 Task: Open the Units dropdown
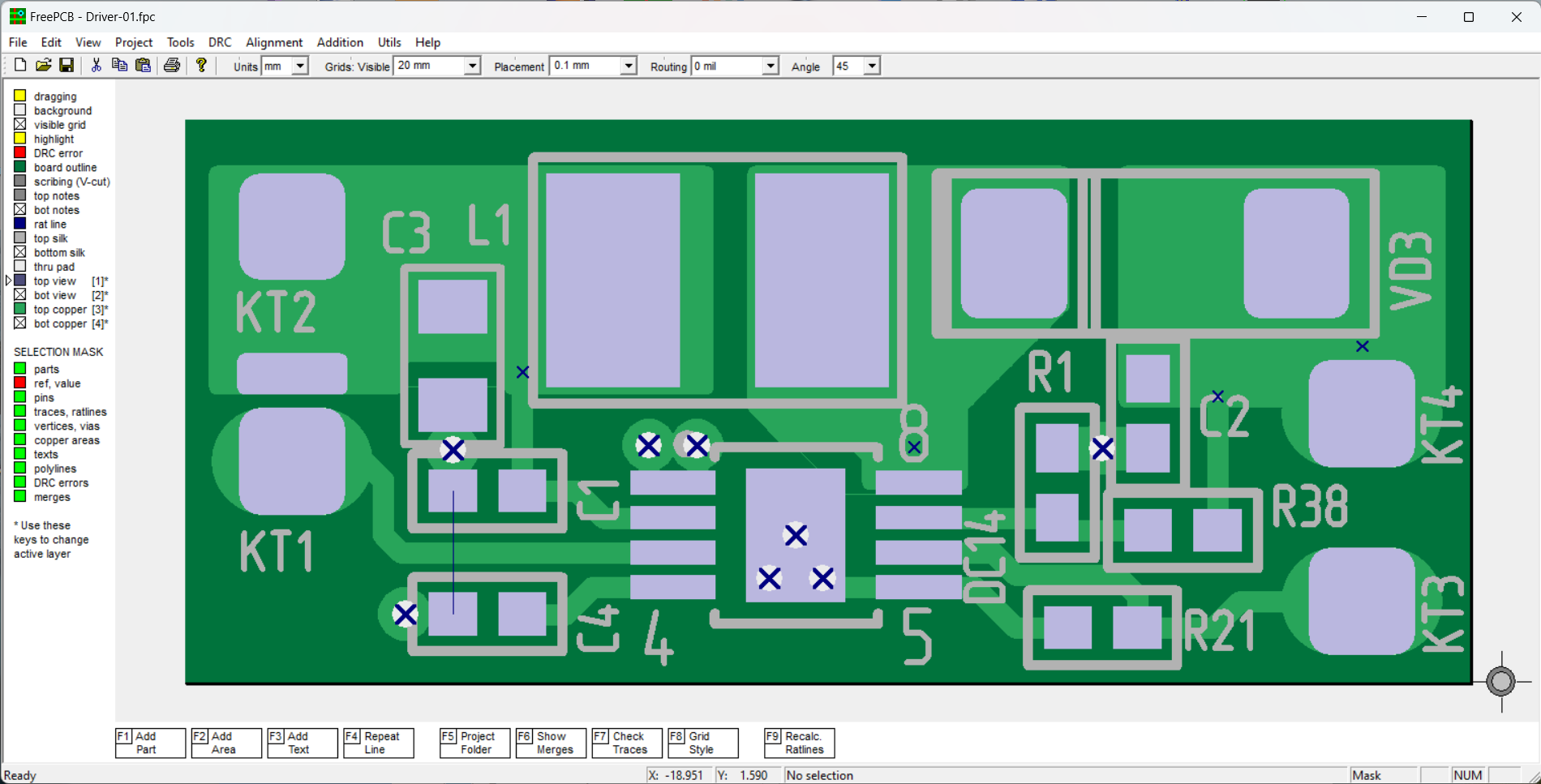pyautogui.click(x=299, y=66)
